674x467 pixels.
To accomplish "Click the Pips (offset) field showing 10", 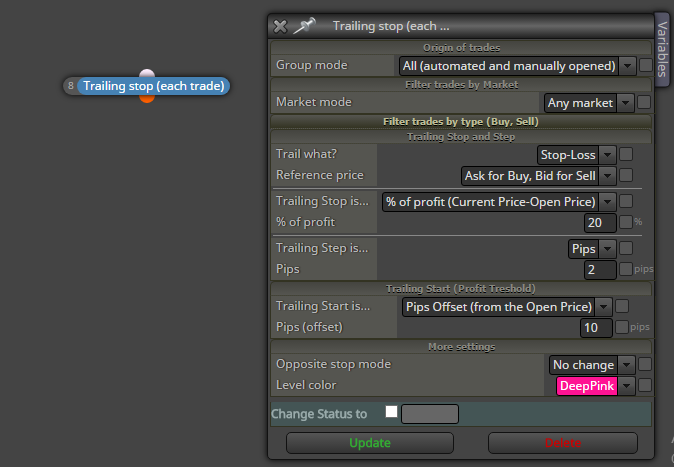I will pyautogui.click(x=596, y=328).
